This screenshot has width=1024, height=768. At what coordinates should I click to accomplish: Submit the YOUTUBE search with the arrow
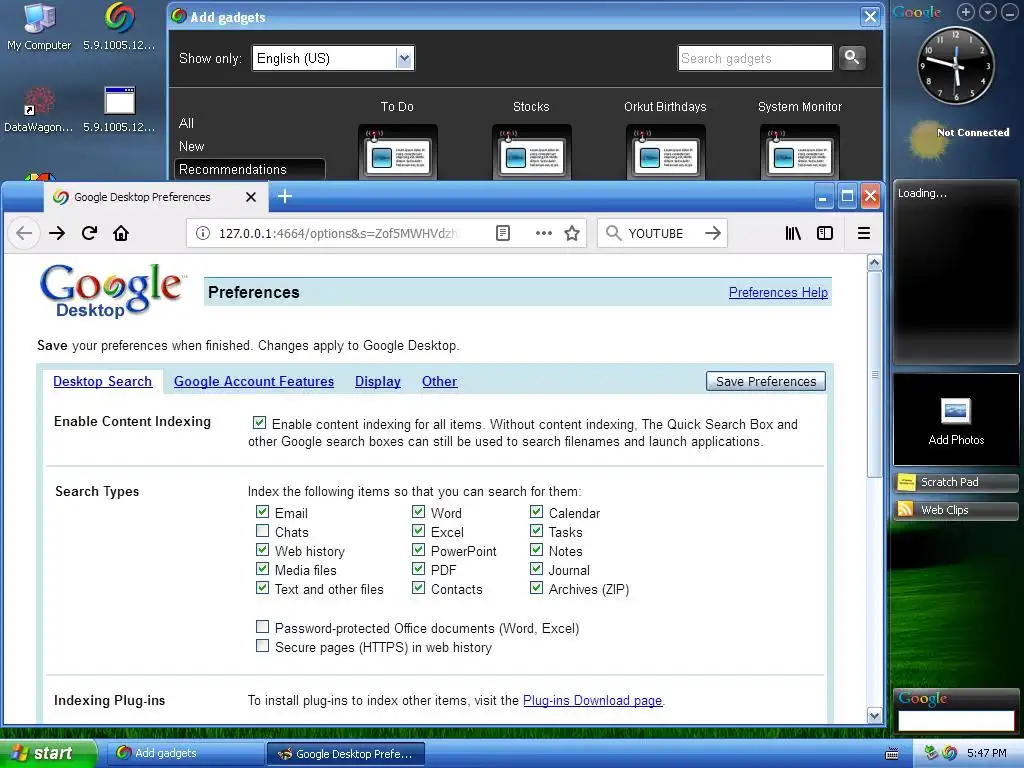(x=713, y=232)
